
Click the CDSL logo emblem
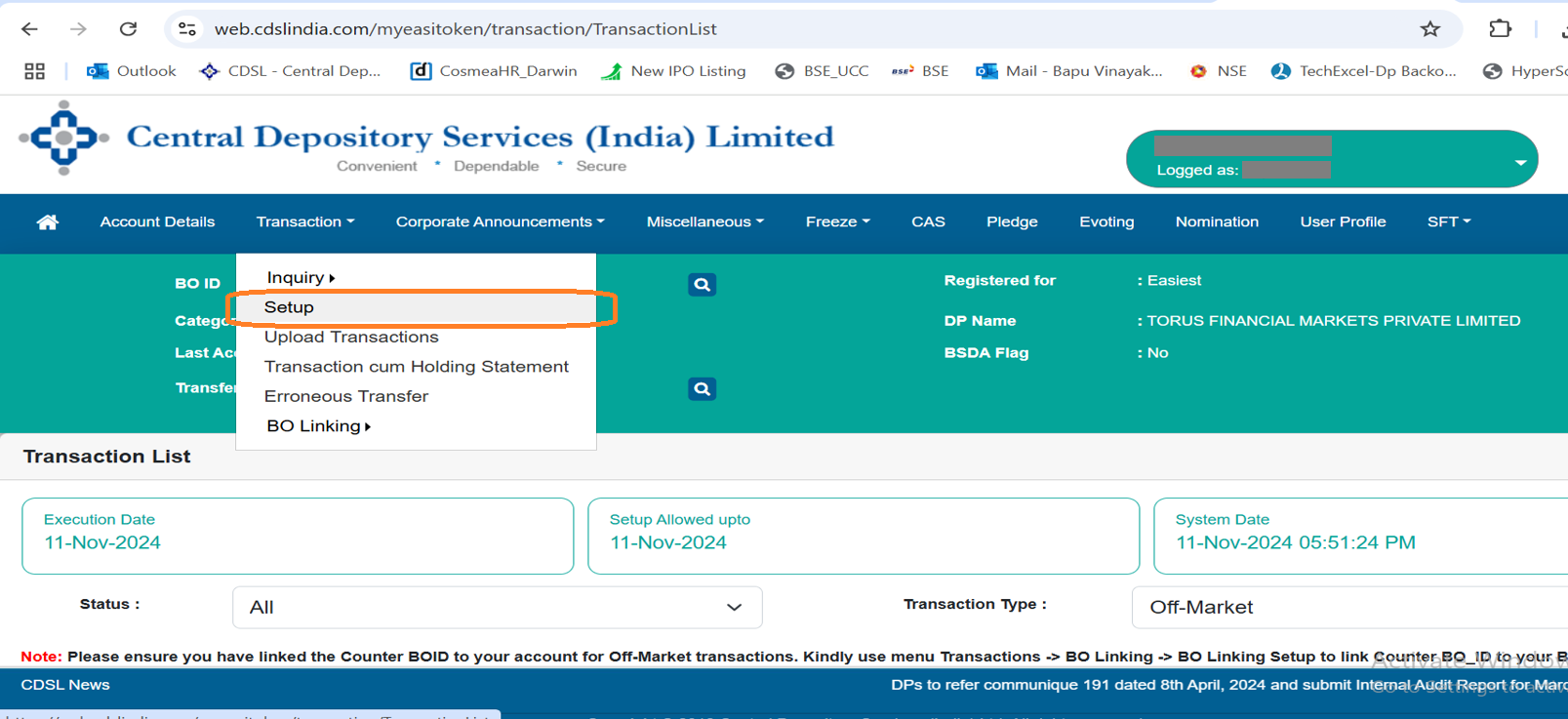(x=63, y=139)
